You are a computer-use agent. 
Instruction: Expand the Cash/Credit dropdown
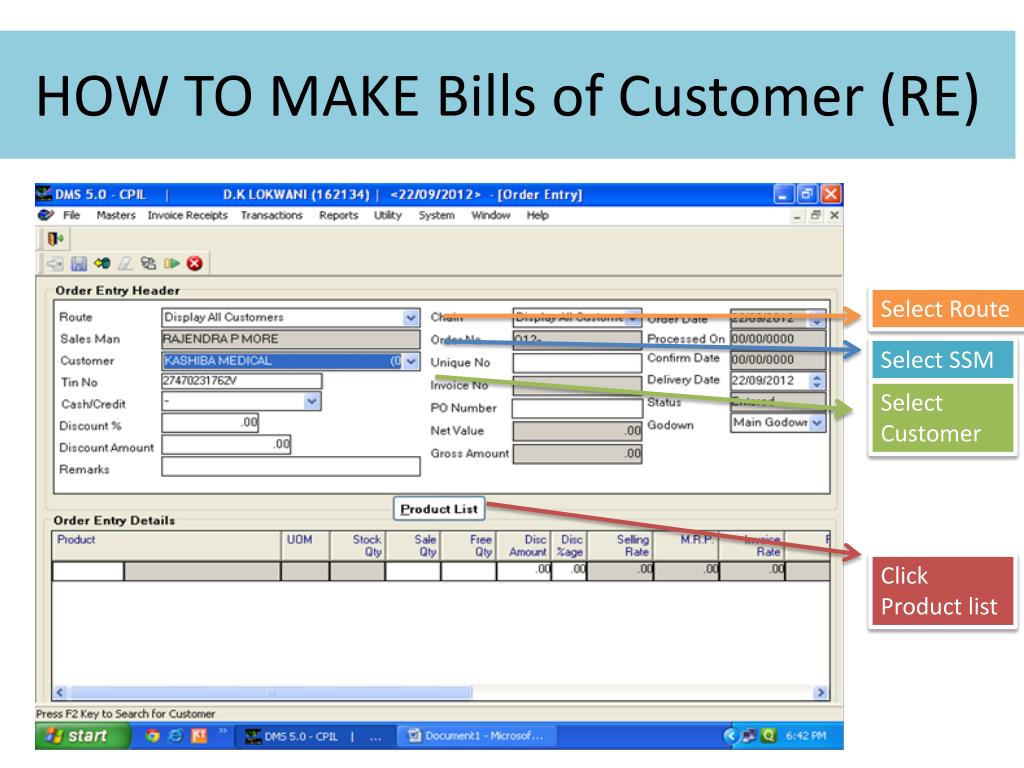coord(312,401)
